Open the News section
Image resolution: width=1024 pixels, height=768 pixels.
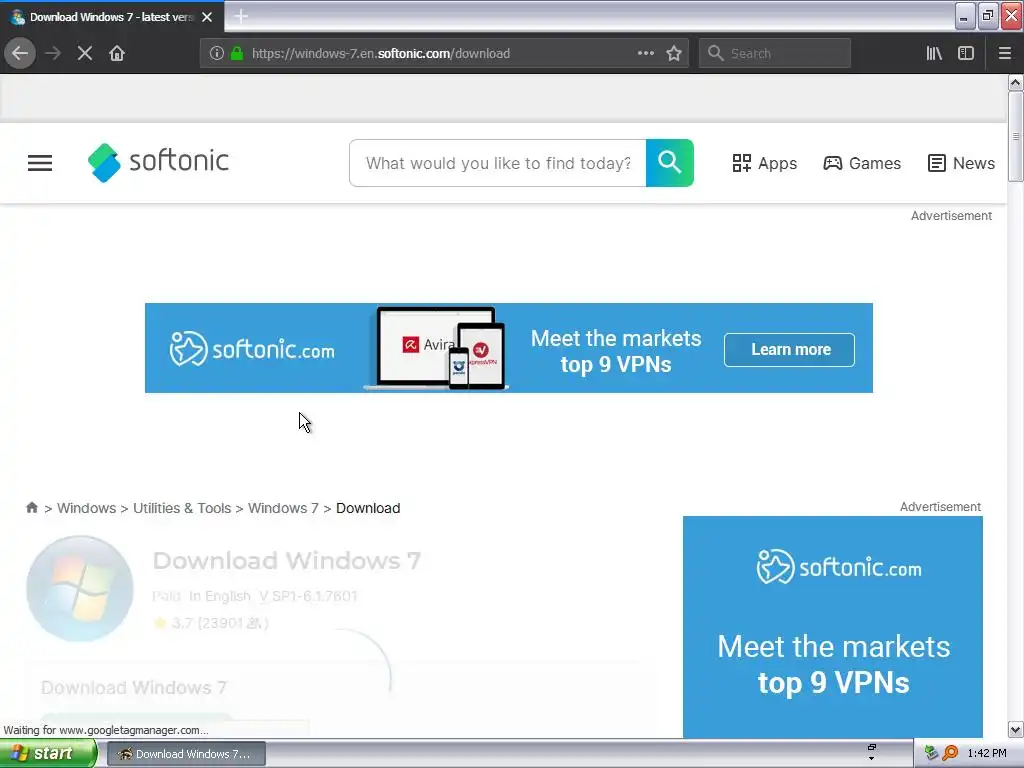(x=961, y=163)
